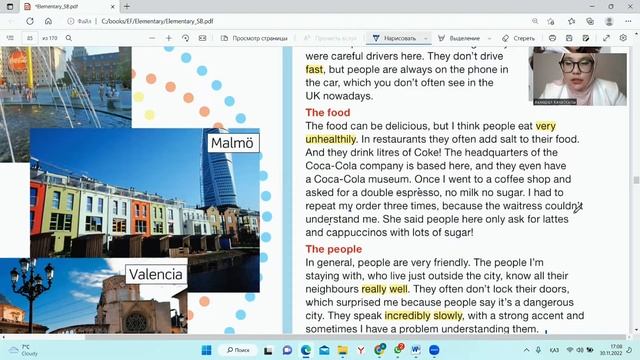Open File Explorer on taskbar
Viewport: 640px width, 360px height.
click(342, 350)
